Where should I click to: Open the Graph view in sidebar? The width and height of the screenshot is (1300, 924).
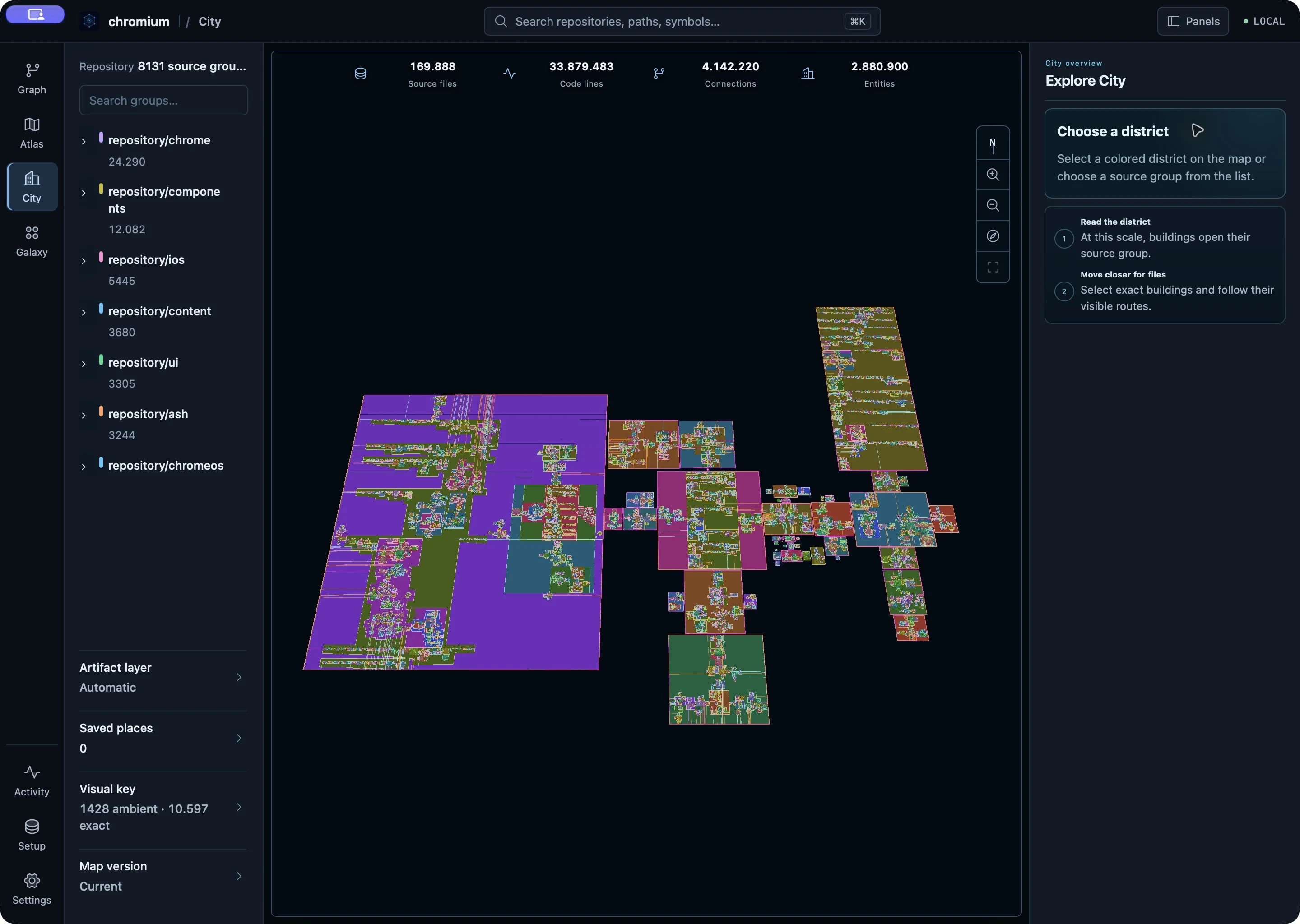click(32, 79)
